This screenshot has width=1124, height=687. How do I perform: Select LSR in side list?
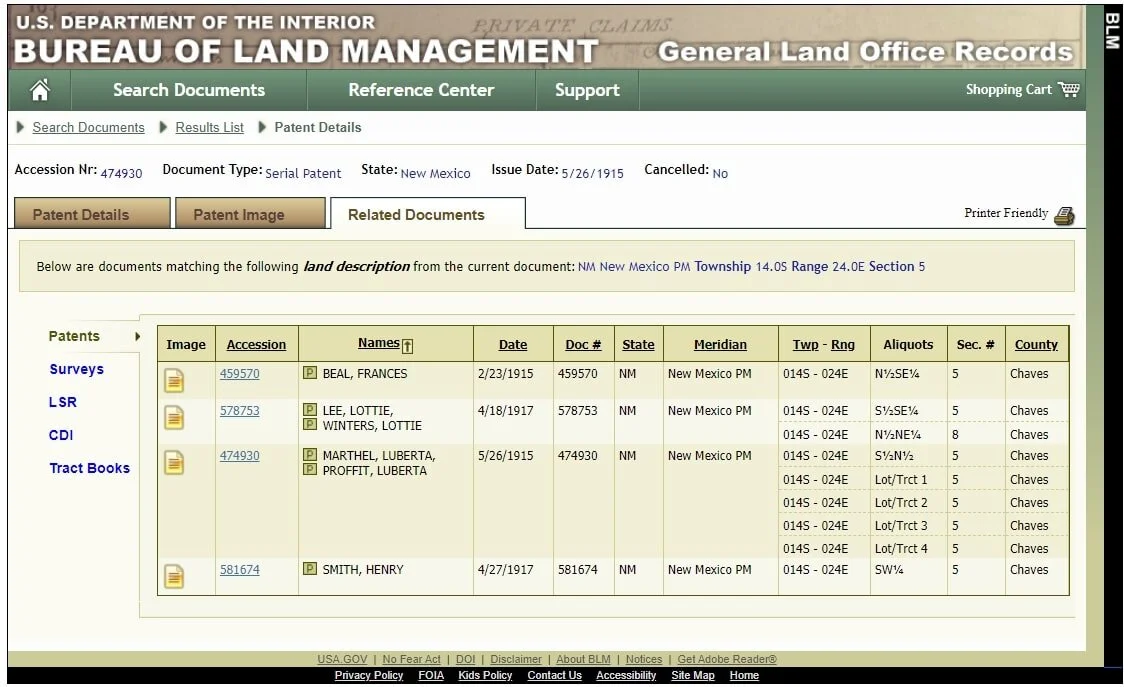click(x=62, y=402)
